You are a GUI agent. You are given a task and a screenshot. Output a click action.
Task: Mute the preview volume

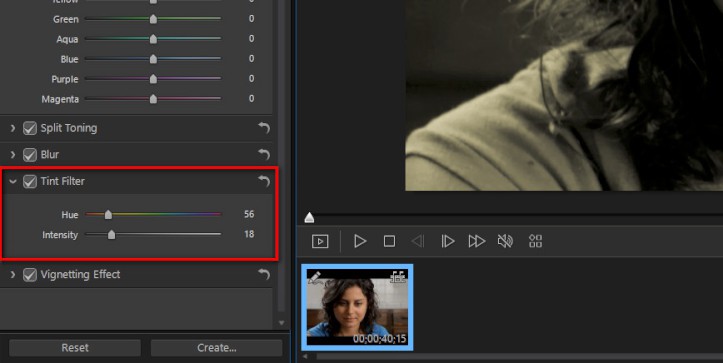click(505, 241)
